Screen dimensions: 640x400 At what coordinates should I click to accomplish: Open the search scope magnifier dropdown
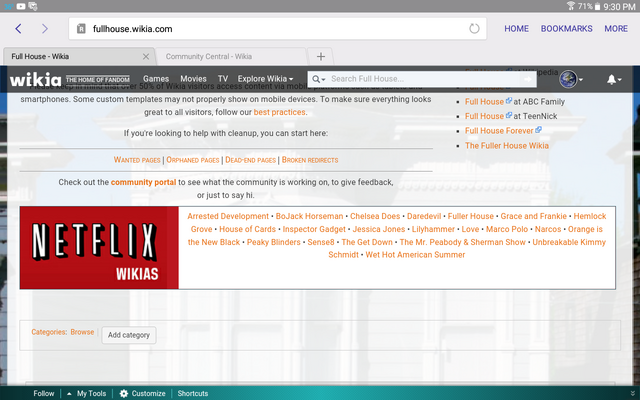point(318,79)
